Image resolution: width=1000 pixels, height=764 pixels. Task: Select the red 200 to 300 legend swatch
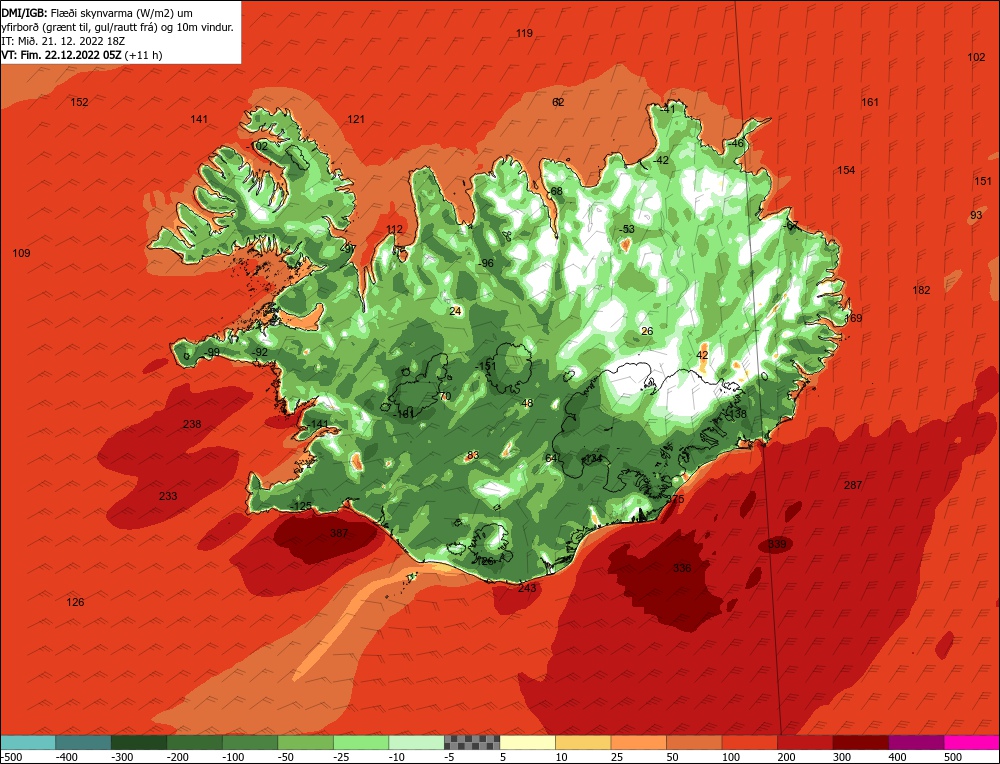[x=805, y=742]
